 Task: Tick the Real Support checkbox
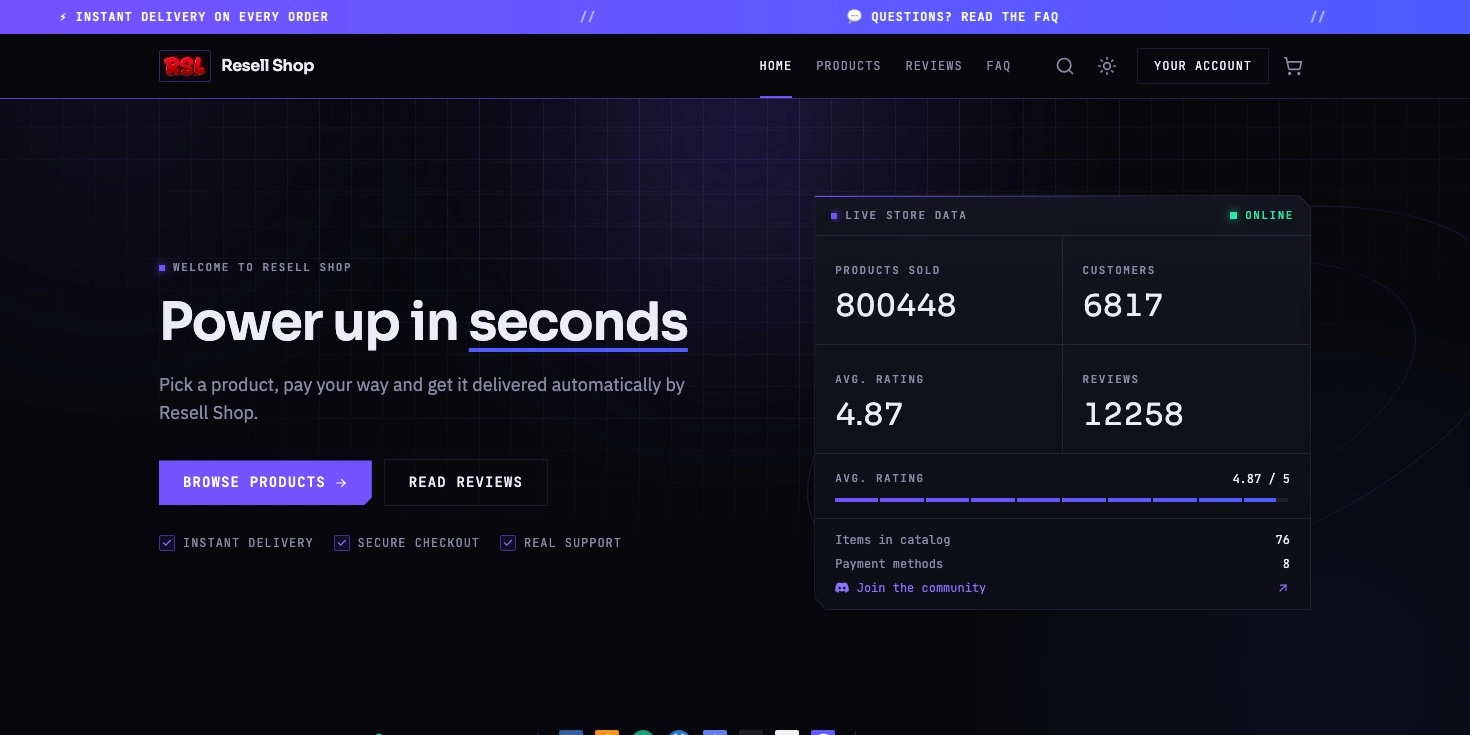(x=508, y=543)
